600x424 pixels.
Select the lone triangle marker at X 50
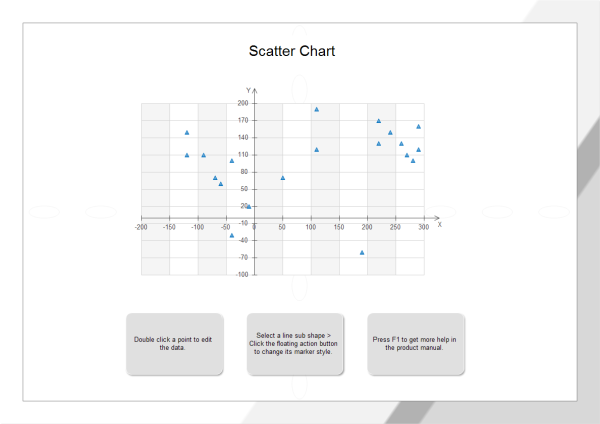(x=283, y=178)
